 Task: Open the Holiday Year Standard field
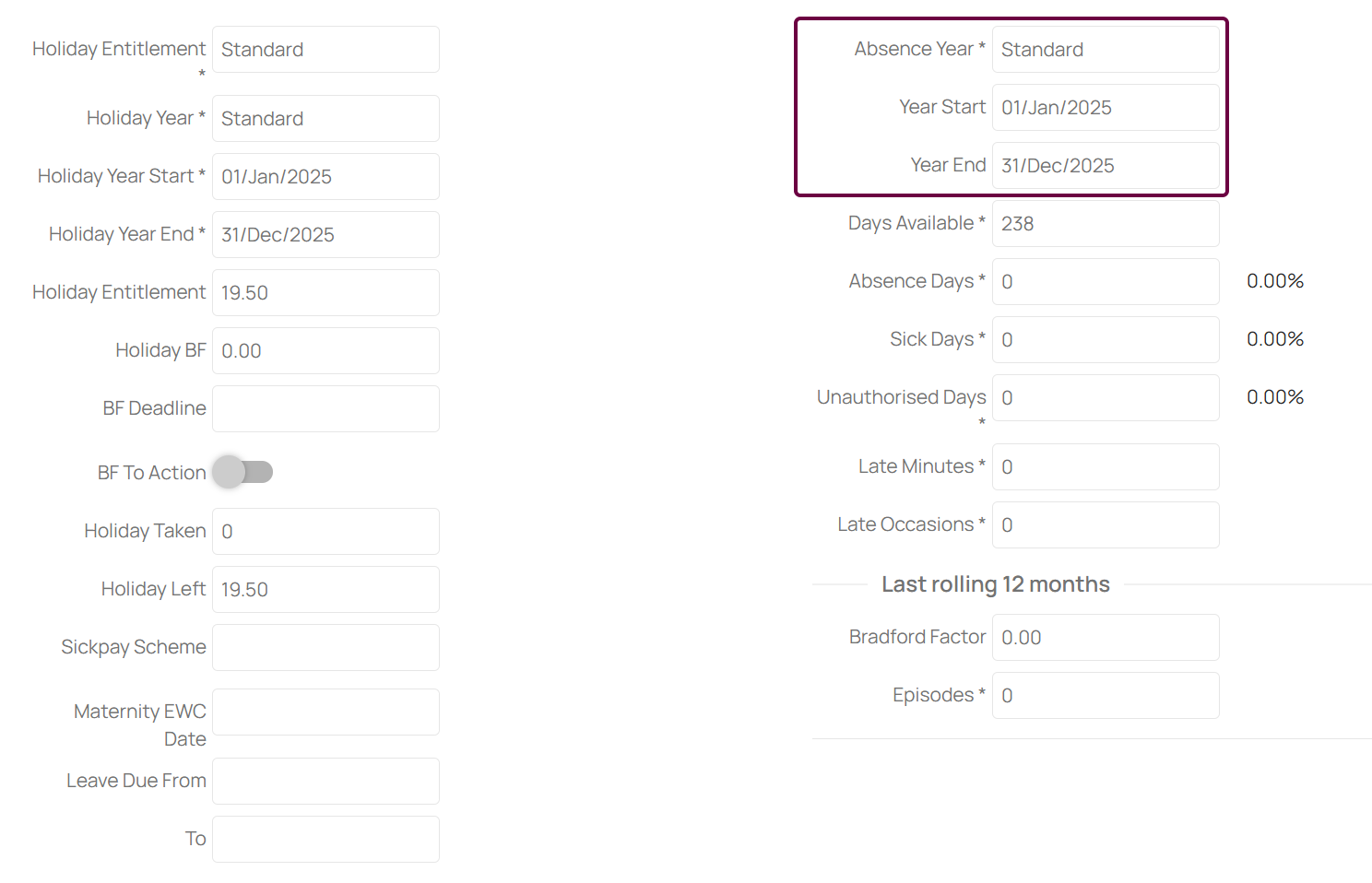[x=325, y=119]
